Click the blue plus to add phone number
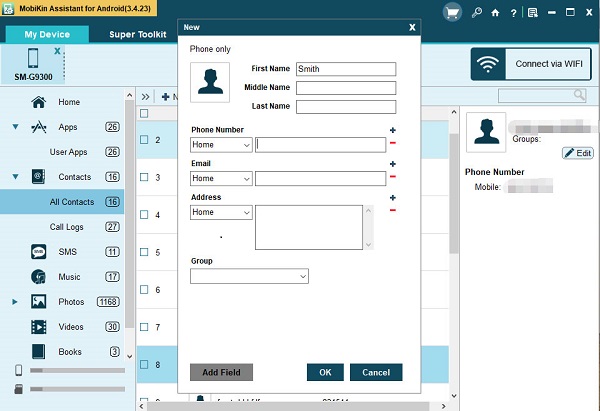Screen dimensions: 600x411 coord(392,131)
